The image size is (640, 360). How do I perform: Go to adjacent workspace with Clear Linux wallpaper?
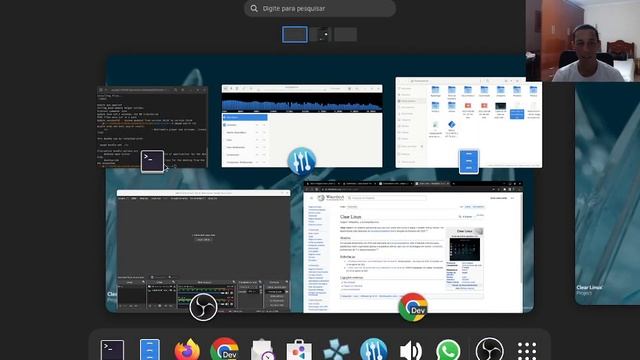point(607,193)
